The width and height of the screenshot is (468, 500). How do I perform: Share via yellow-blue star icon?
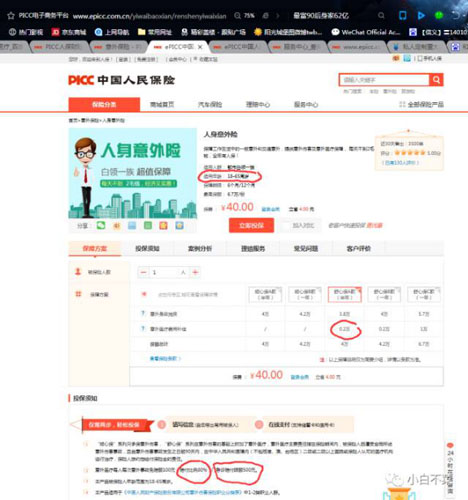coord(179,226)
